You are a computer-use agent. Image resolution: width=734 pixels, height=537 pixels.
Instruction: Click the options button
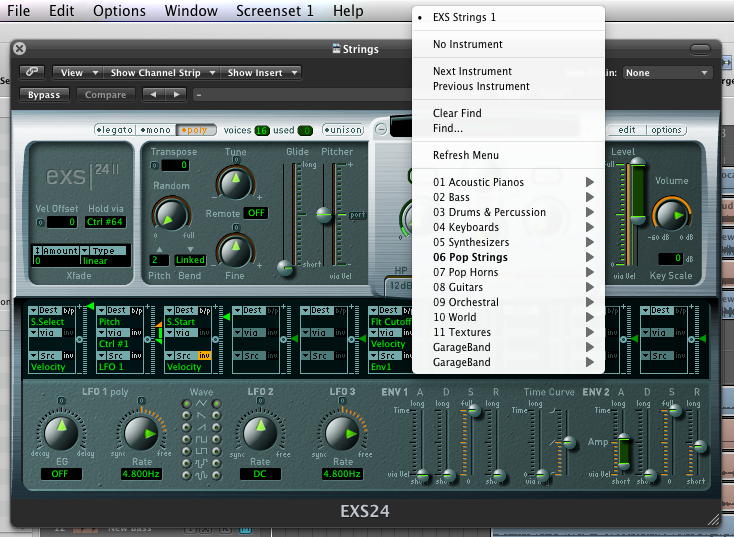[666, 130]
